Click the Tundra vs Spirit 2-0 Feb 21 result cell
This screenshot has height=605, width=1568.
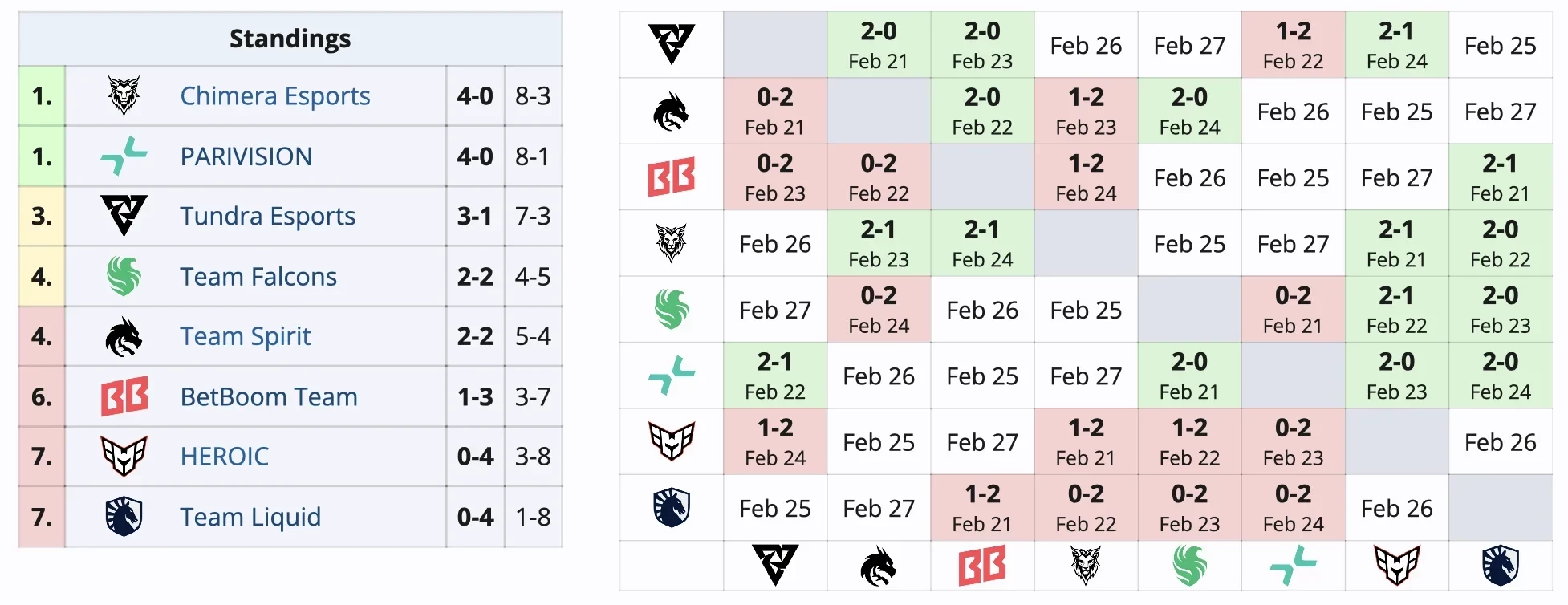tap(879, 45)
